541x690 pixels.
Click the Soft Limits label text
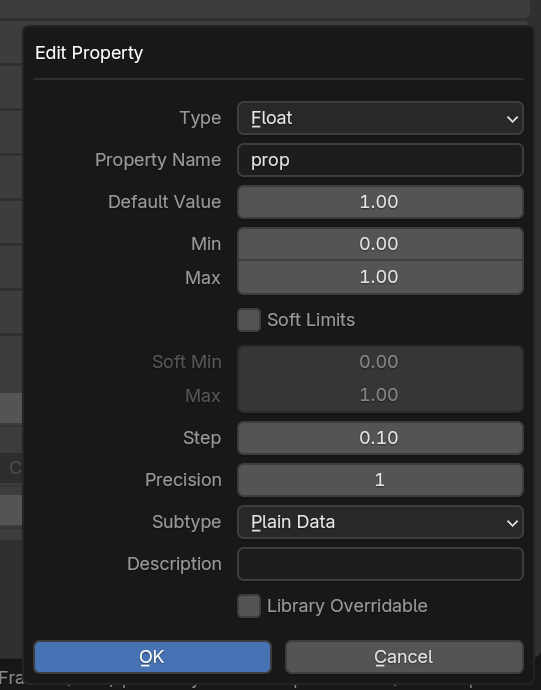pos(311,320)
